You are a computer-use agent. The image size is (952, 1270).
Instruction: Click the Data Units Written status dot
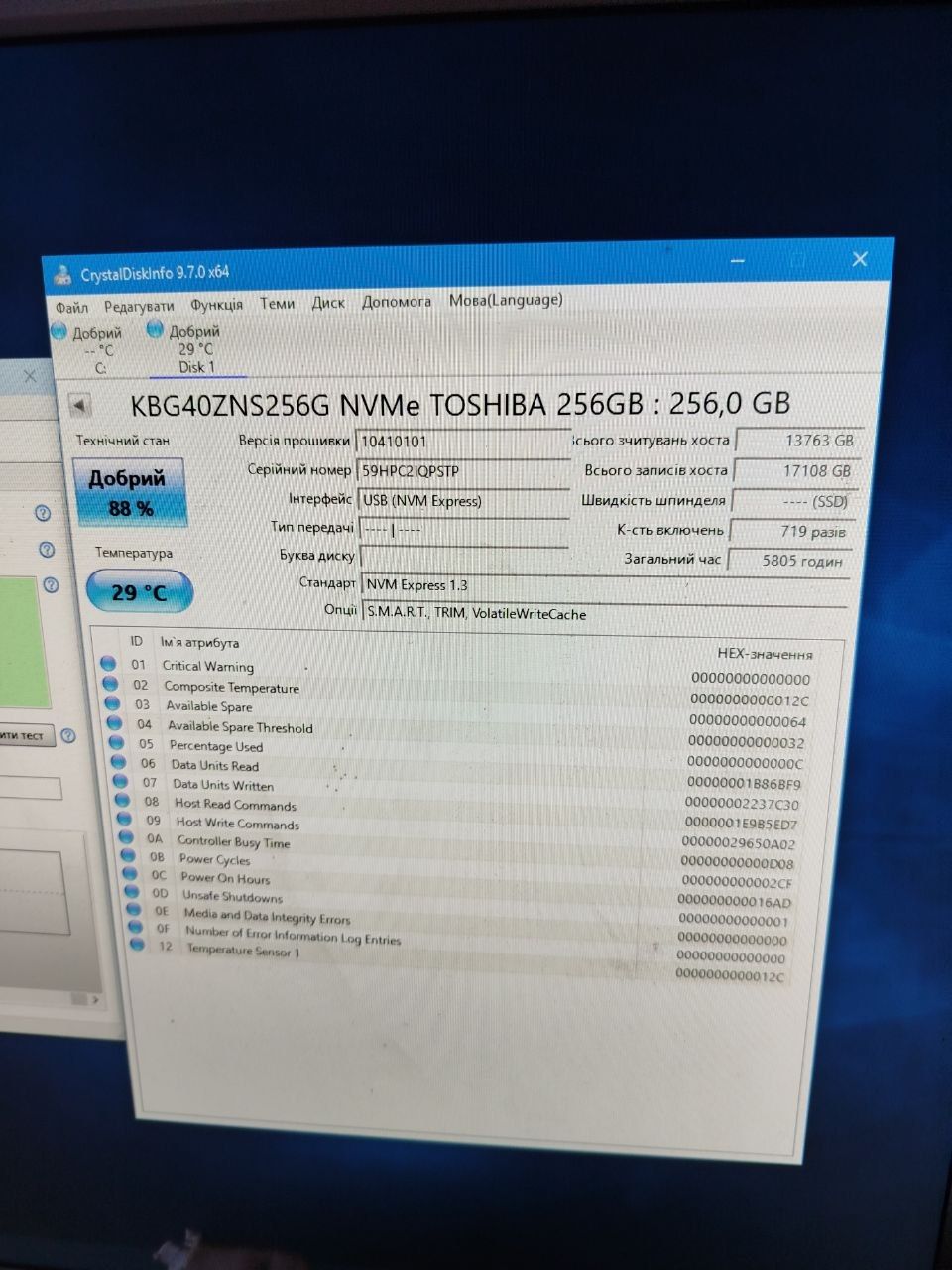[120, 782]
